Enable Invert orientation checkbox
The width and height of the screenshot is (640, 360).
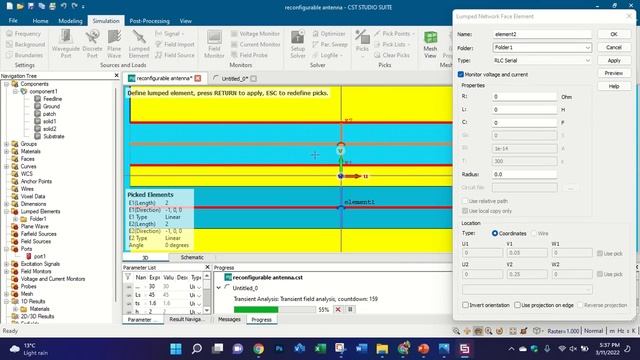tap(465, 305)
